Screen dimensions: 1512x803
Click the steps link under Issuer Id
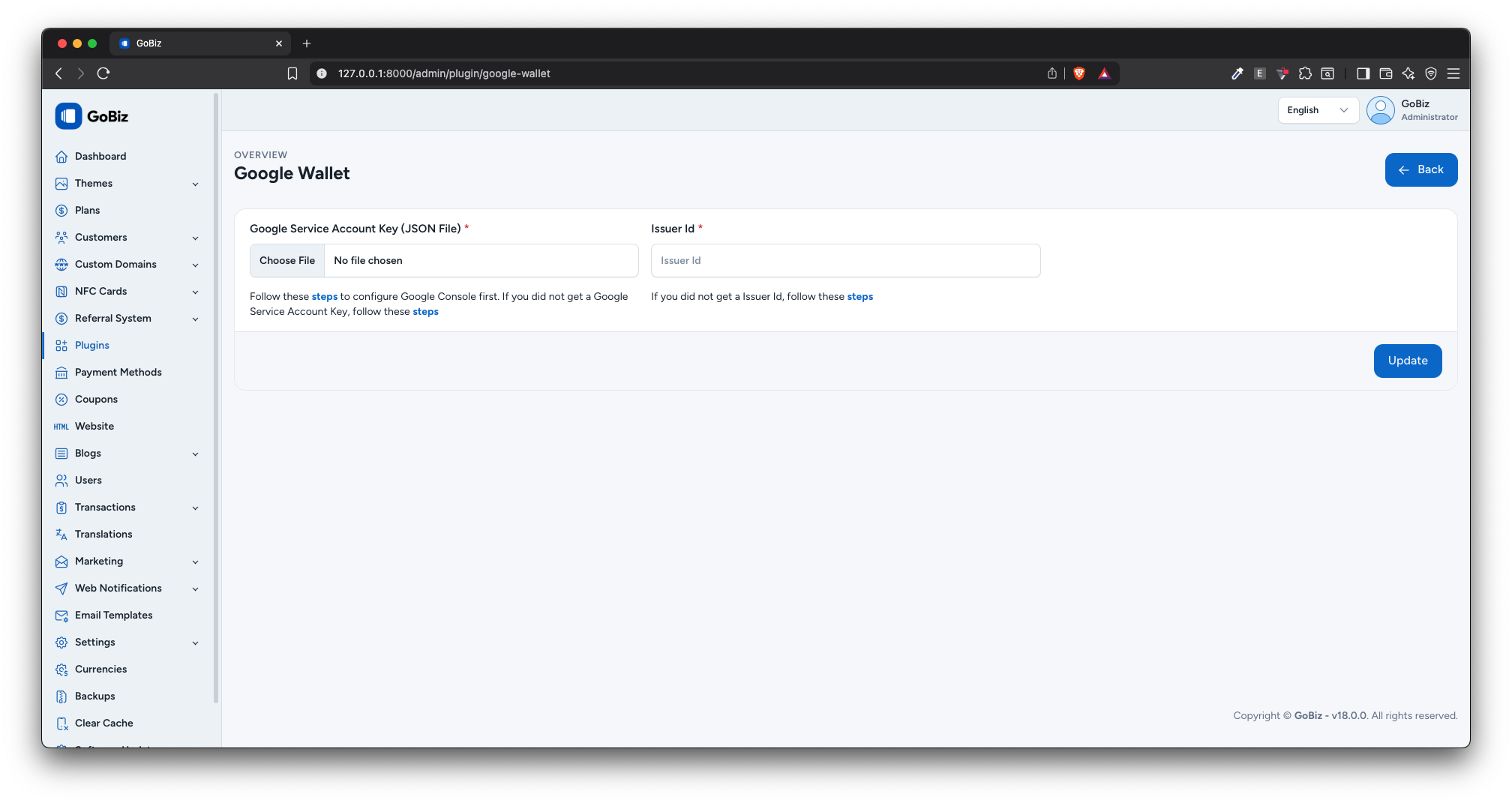[859, 296]
